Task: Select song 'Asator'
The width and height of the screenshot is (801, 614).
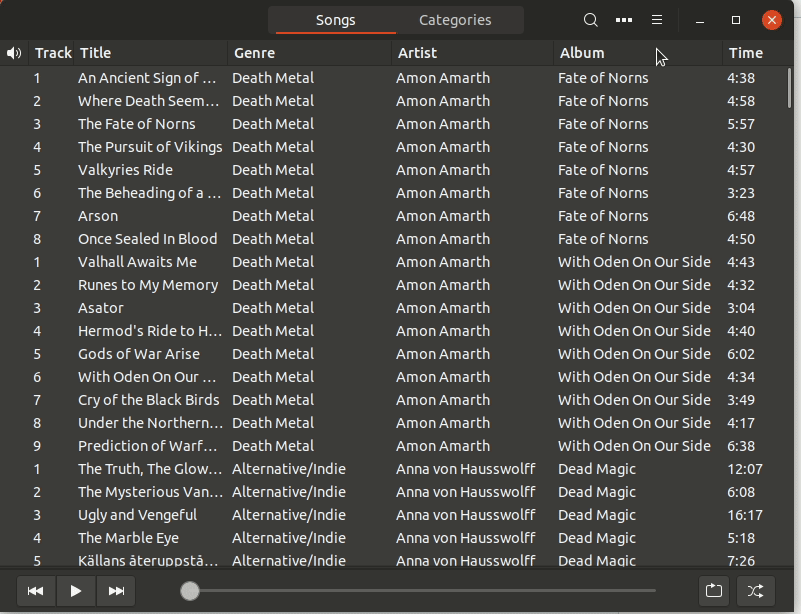Action: pos(101,308)
